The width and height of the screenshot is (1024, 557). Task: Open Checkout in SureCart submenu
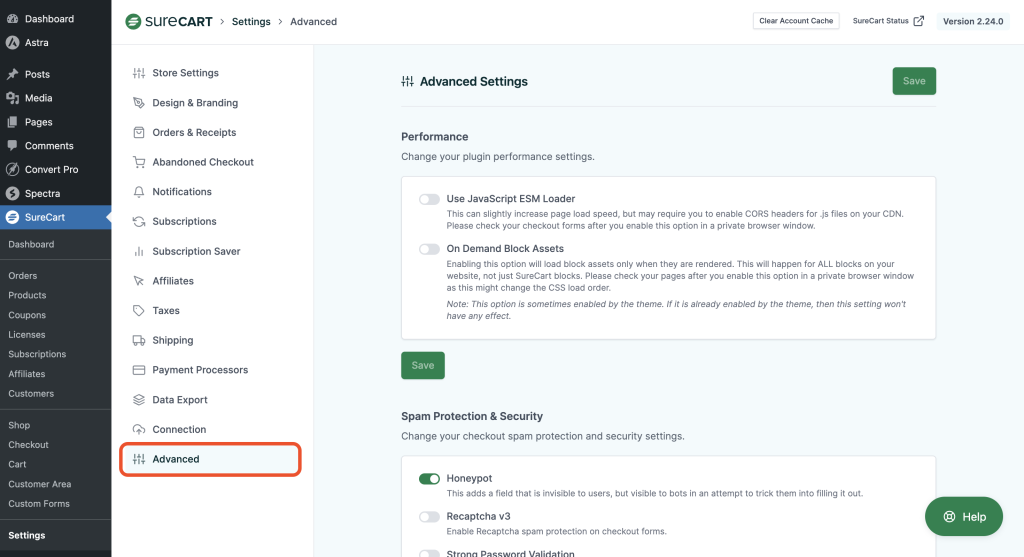(x=28, y=445)
